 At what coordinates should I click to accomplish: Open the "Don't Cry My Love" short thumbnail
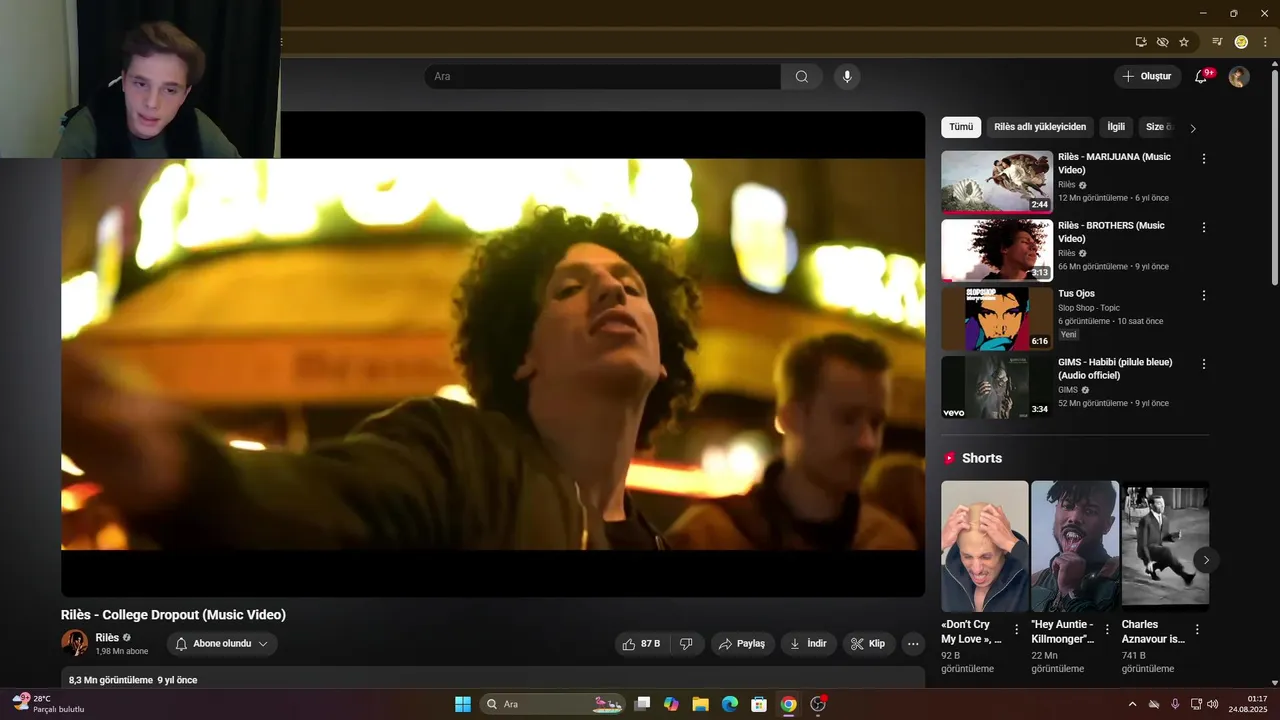click(x=985, y=546)
